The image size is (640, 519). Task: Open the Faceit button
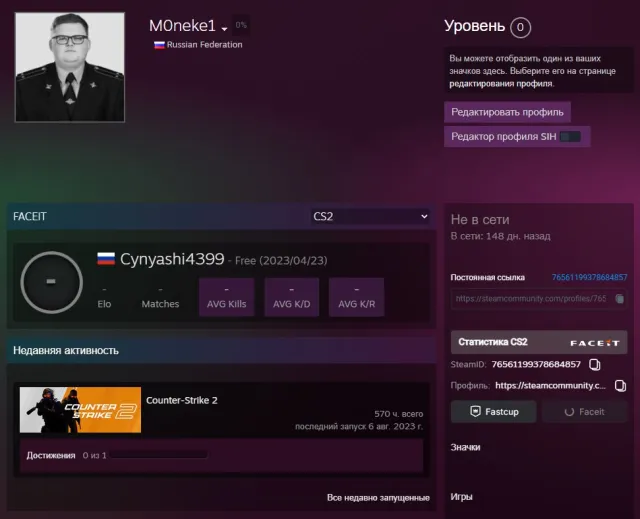click(584, 412)
